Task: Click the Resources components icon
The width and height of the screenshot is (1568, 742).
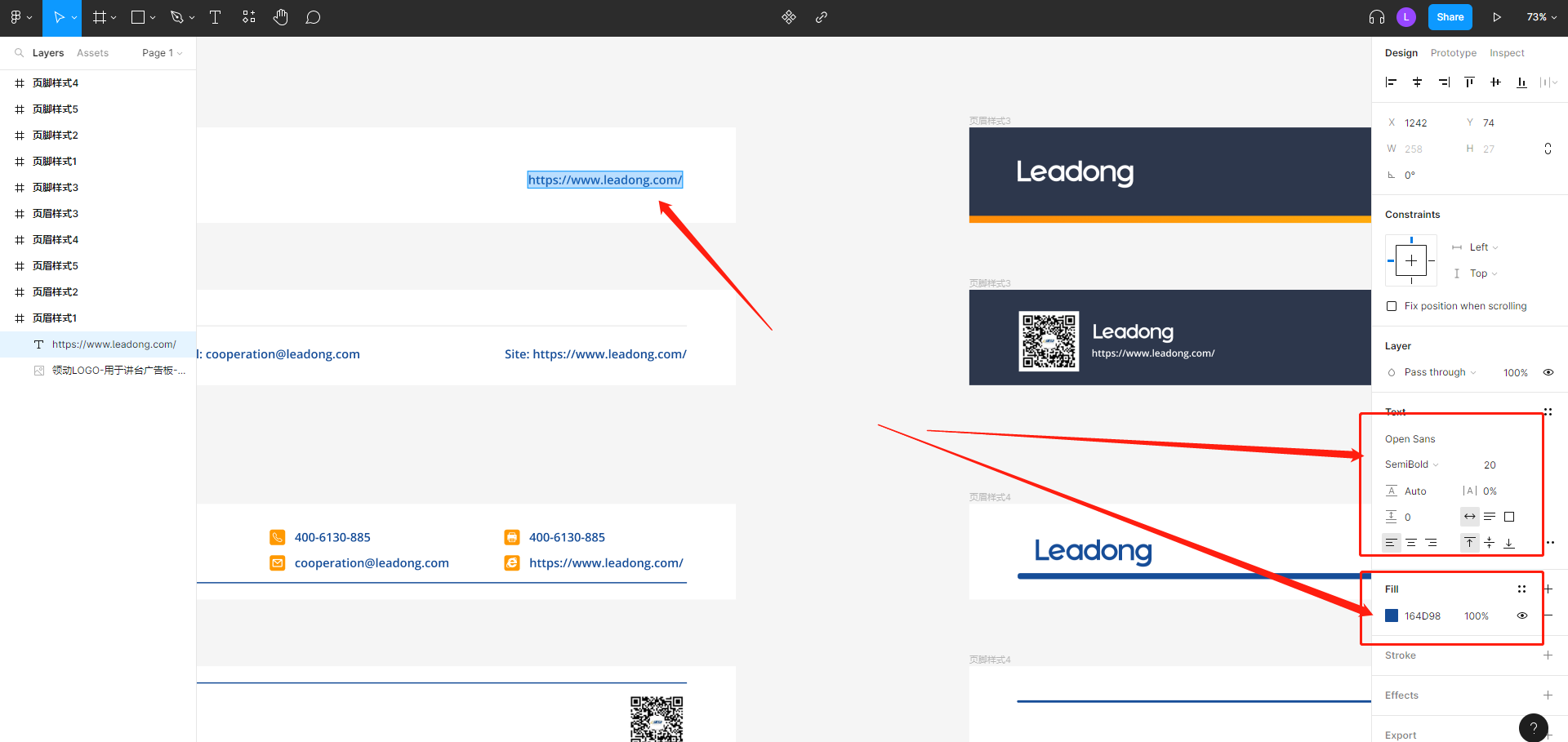Action: pyautogui.click(x=789, y=17)
